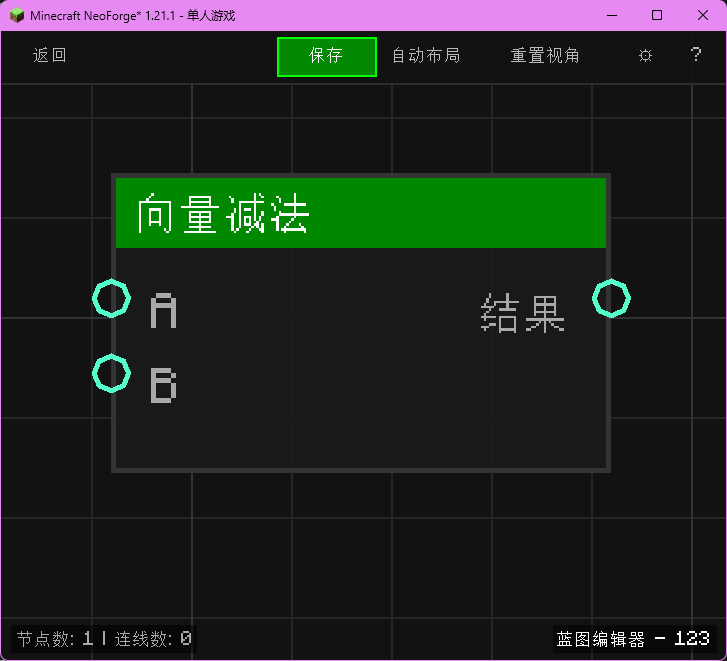The height and width of the screenshot is (661, 727).
Task: Open help with the question mark icon
Action: coord(696,56)
